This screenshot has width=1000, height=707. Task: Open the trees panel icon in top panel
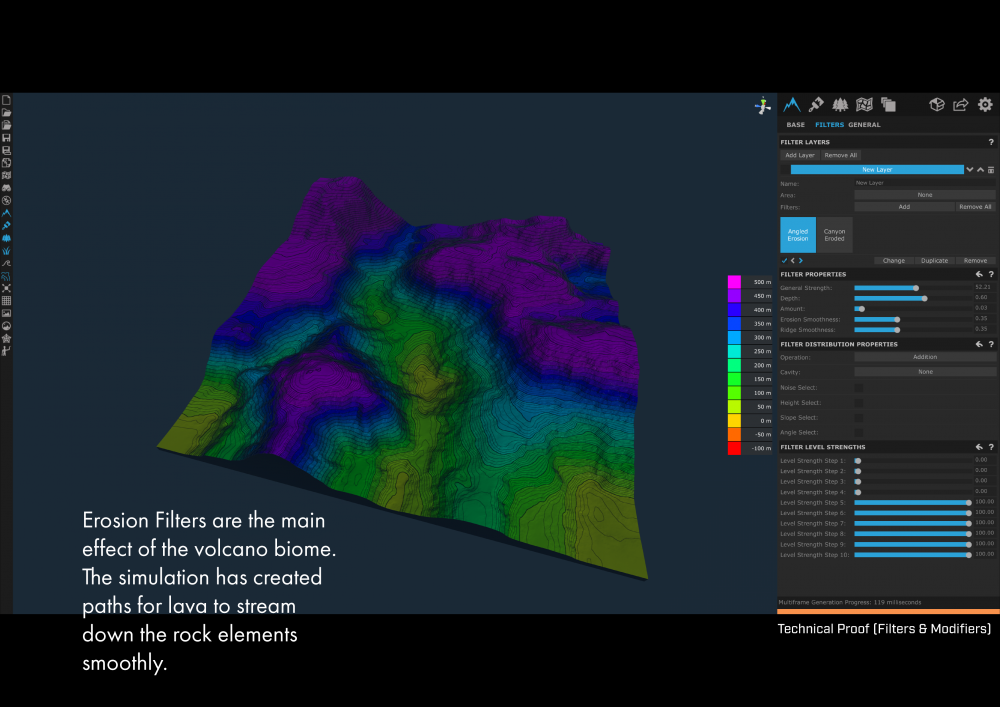point(840,104)
